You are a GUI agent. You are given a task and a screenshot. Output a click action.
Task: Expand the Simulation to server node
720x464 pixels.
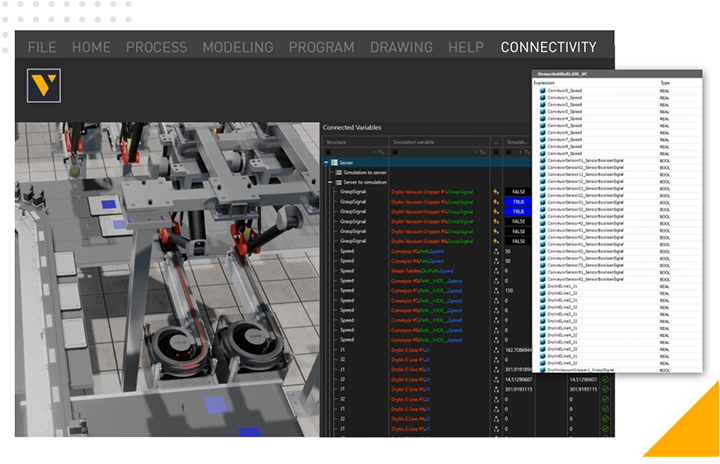[x=329, y=172]
